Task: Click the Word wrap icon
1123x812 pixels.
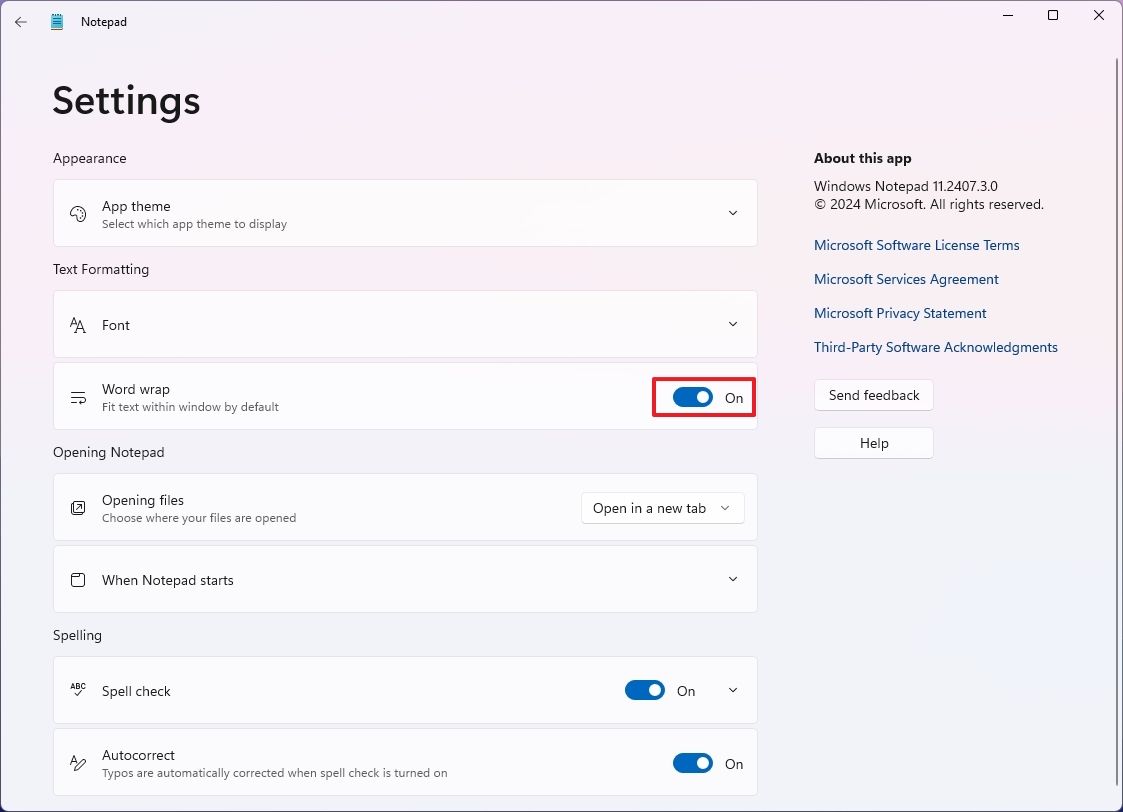Action: click(x=78, y=397)
